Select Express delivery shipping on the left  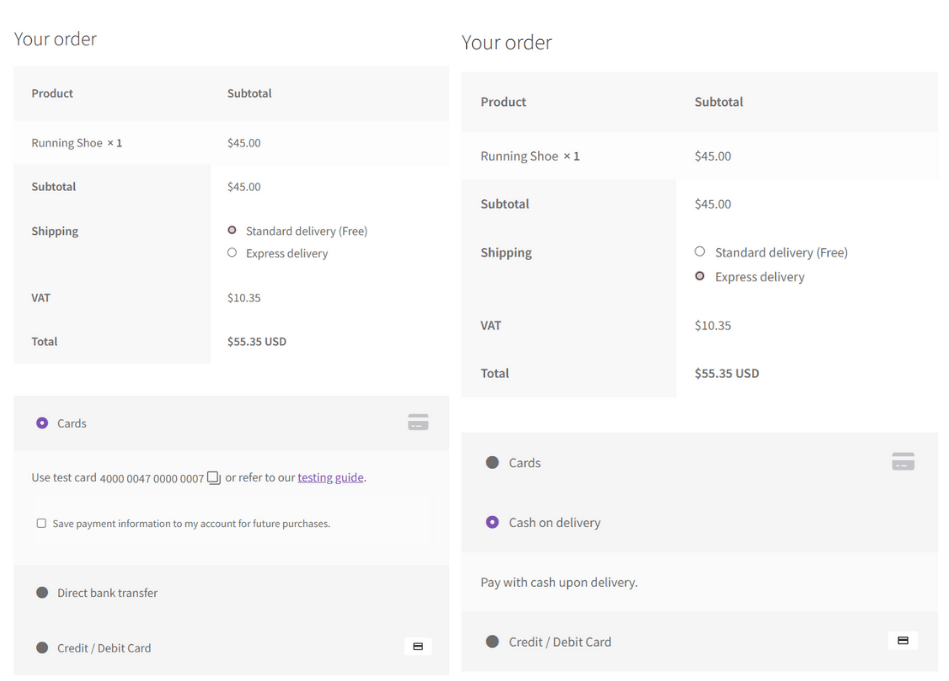[232, 253]
